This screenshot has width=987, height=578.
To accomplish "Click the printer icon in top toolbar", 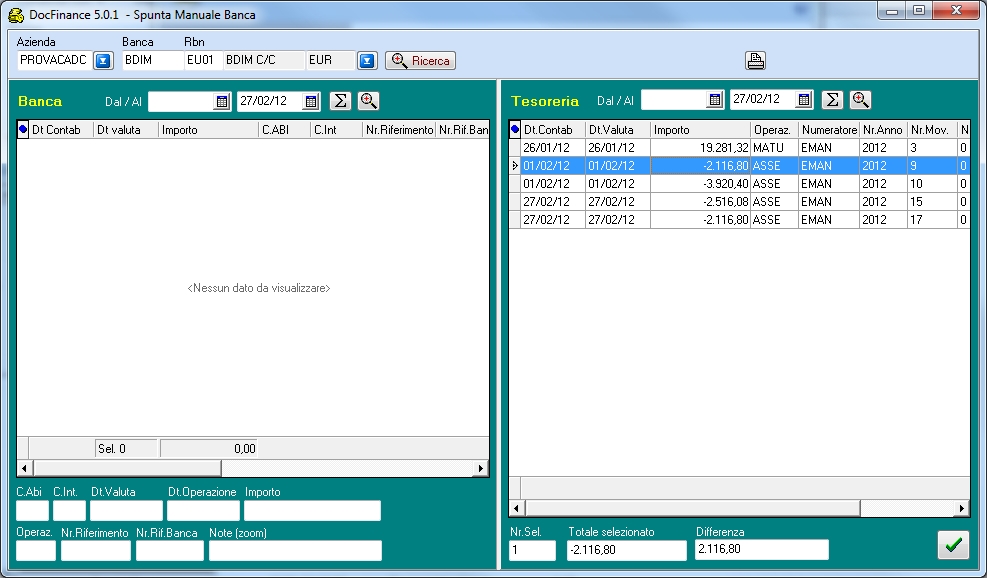I will (x=755, y=60).
